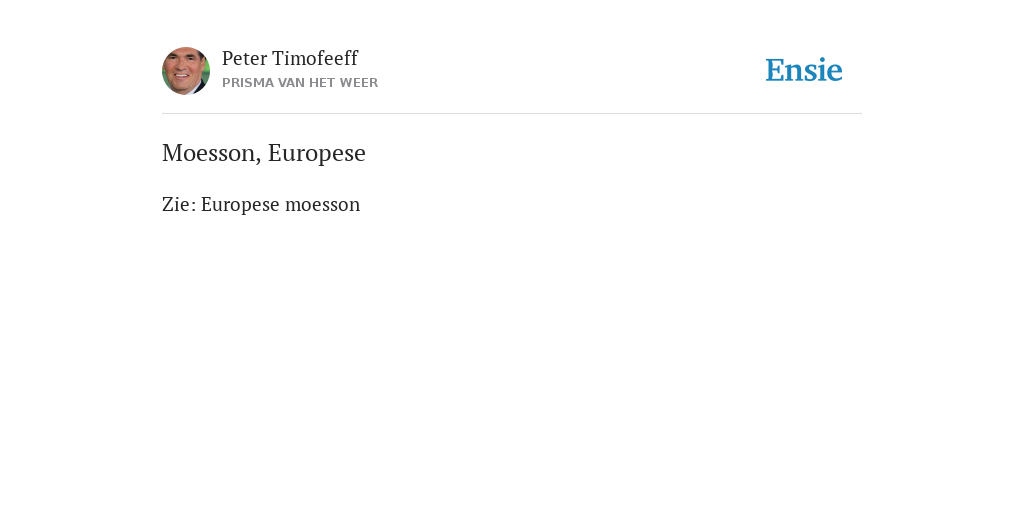The image size is (1024, 512).
Task: Click the surname Timofeeff in the header
Action: [315, 58]
